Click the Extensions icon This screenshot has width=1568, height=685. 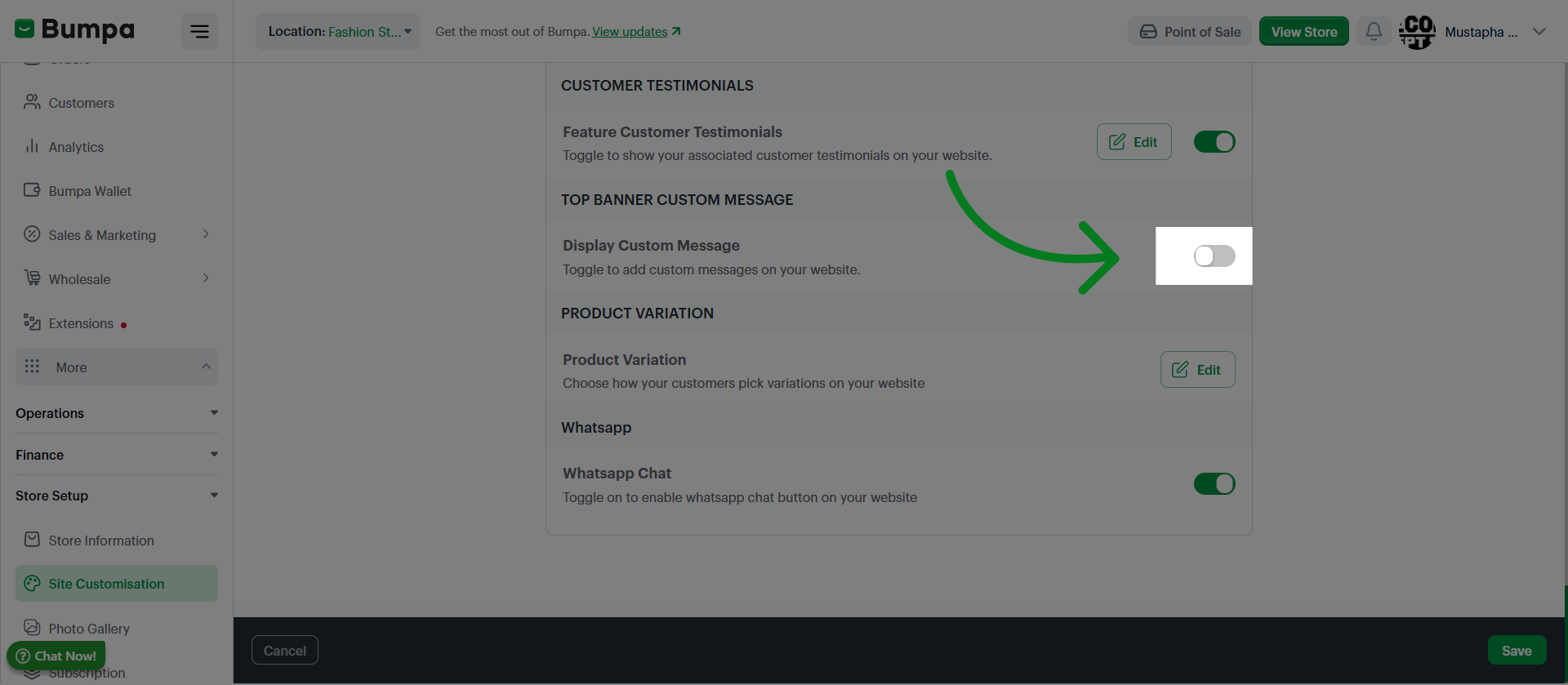tap(32, 322)
